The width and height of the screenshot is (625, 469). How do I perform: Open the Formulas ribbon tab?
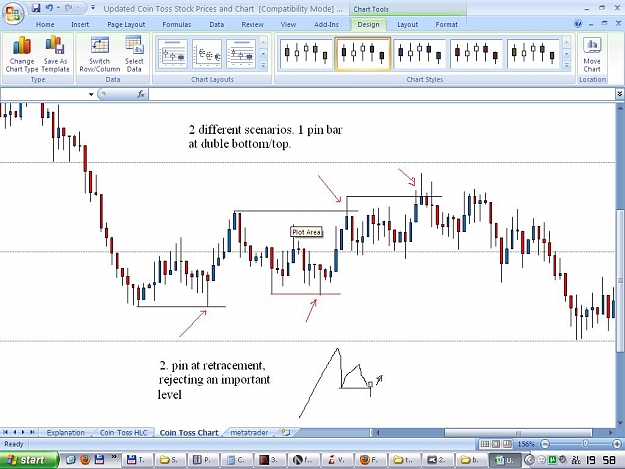tap(177, 25)
